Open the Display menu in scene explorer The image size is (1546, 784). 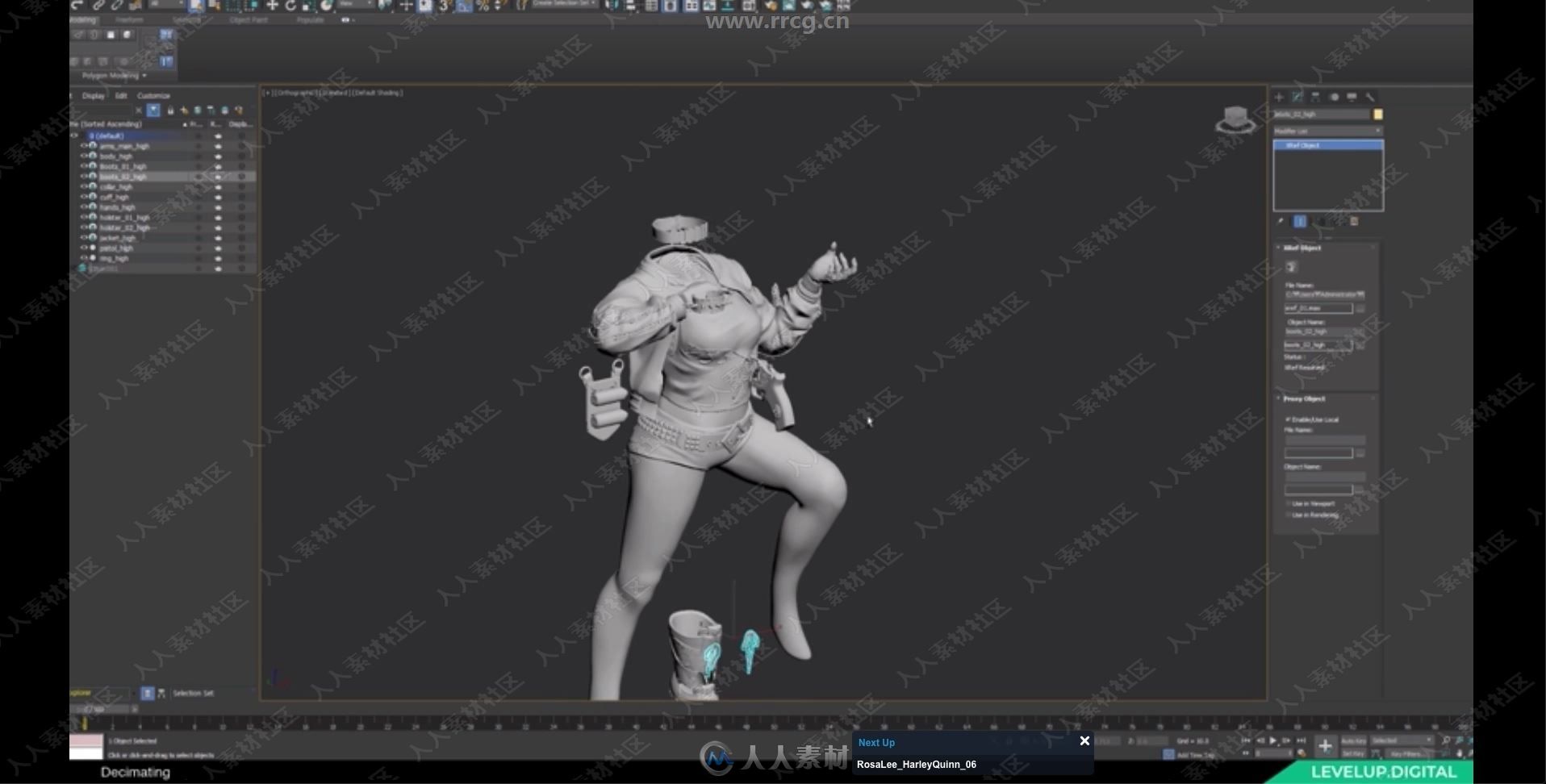click(x=94, y=95)
